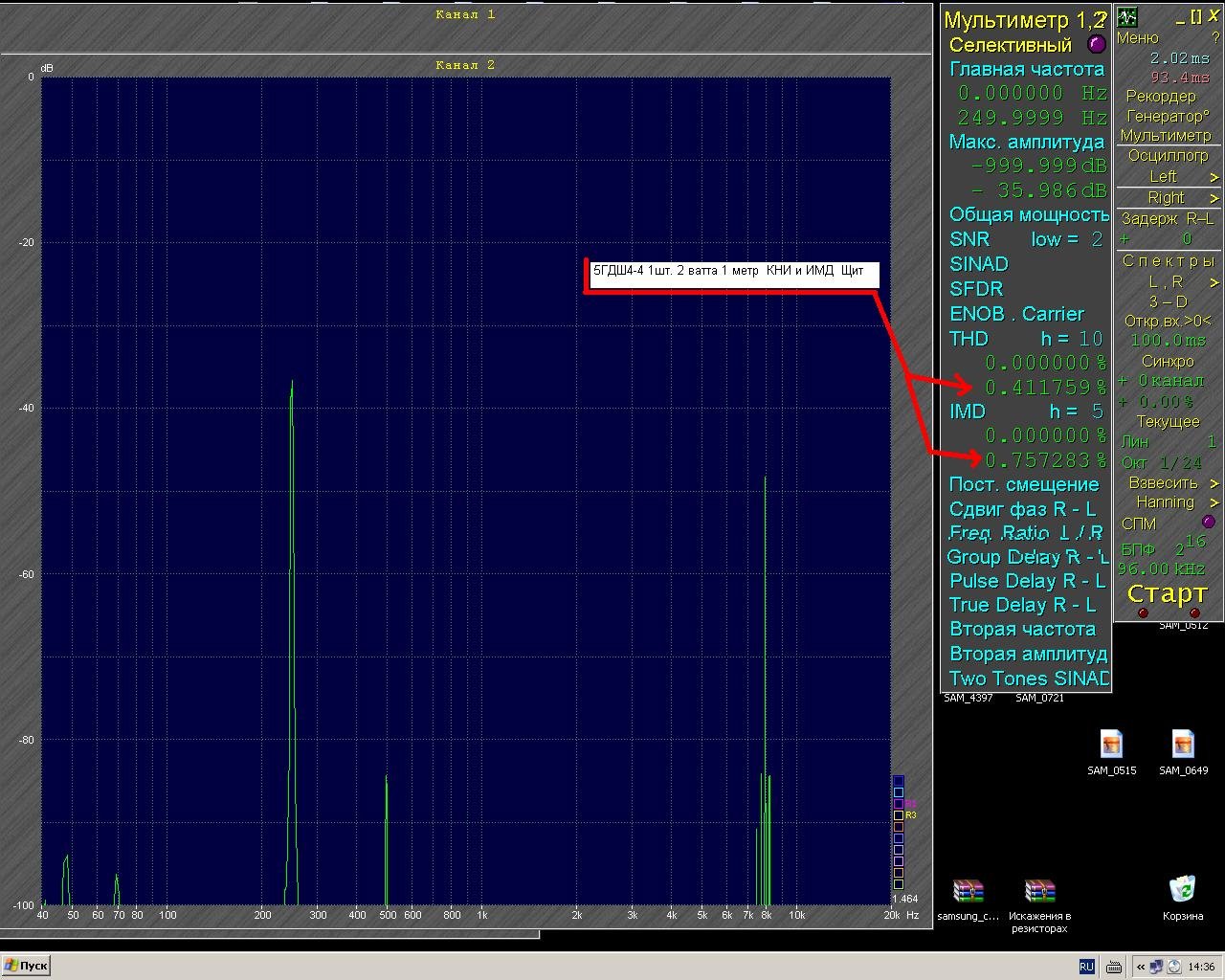Viewport: 1225px width, 980px height.
Task: Select Two Tones SINAD measurement
Action: point(1029,679)
